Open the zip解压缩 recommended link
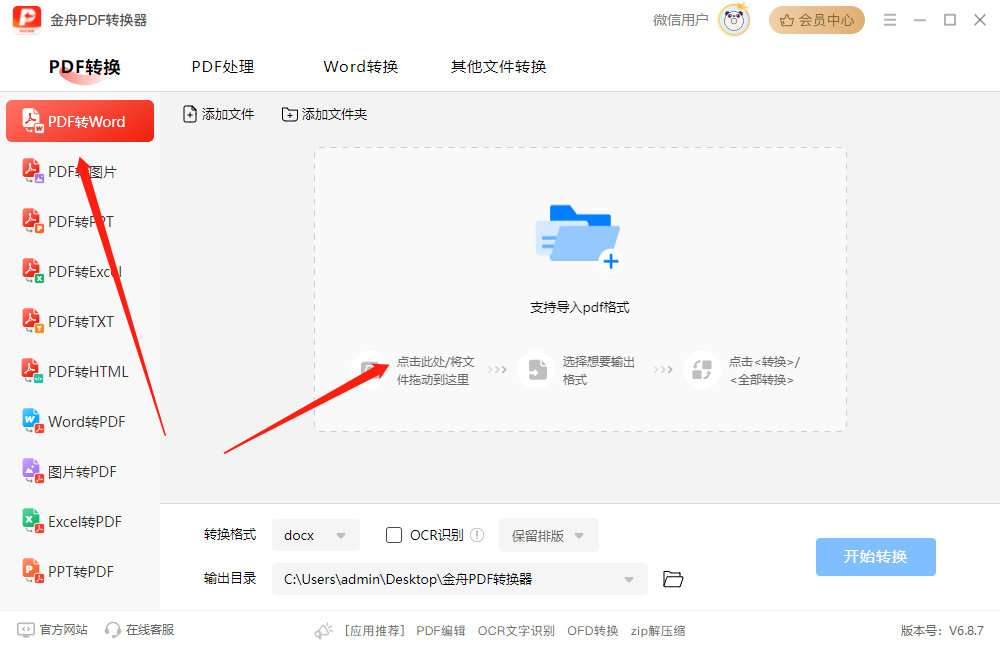 pyautogui.click(x=658, y=631)
